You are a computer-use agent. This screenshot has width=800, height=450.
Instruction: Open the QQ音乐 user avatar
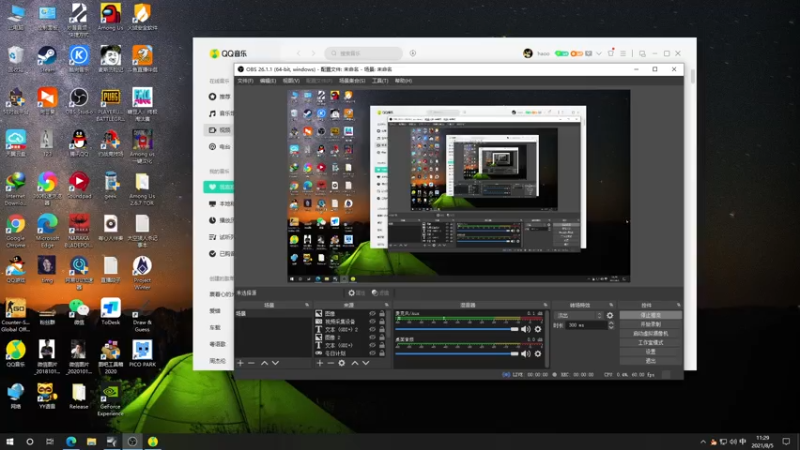(528, 53)
